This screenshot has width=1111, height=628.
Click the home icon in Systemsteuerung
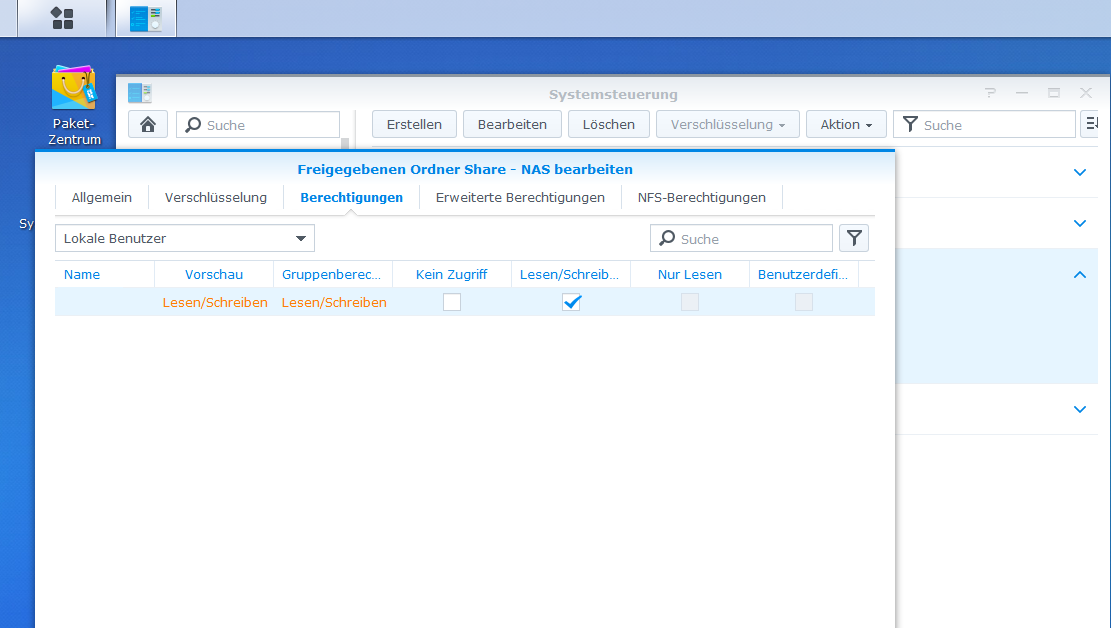[x=147, y=125]
